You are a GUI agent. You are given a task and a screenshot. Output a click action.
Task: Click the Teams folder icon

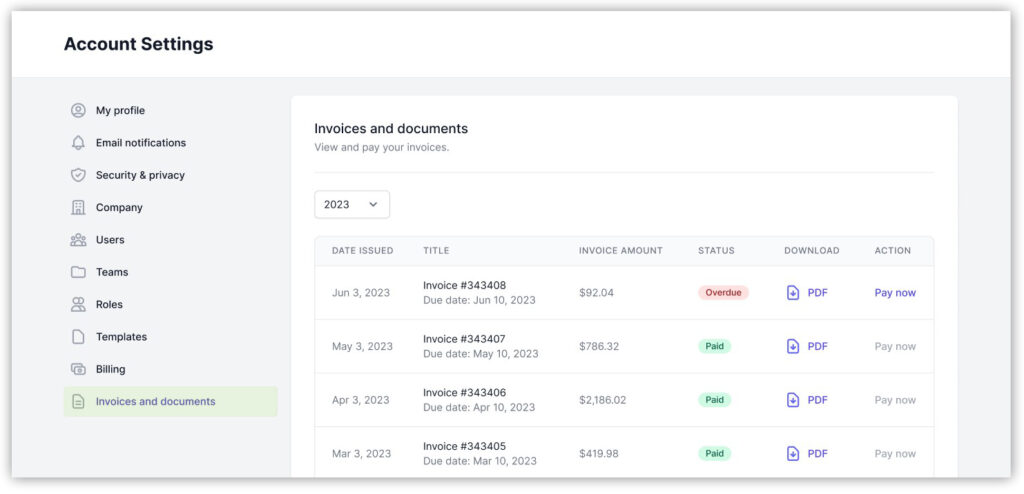pos(78,272)
